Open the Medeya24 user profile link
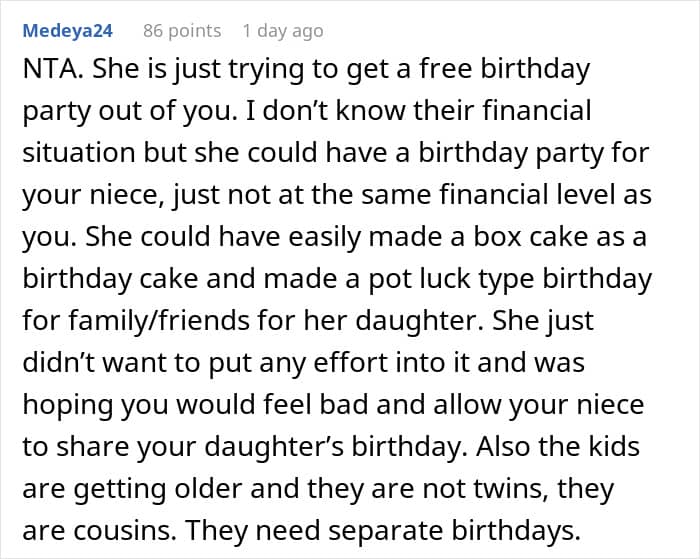The image size is (700, 559). tap(67, 31)
